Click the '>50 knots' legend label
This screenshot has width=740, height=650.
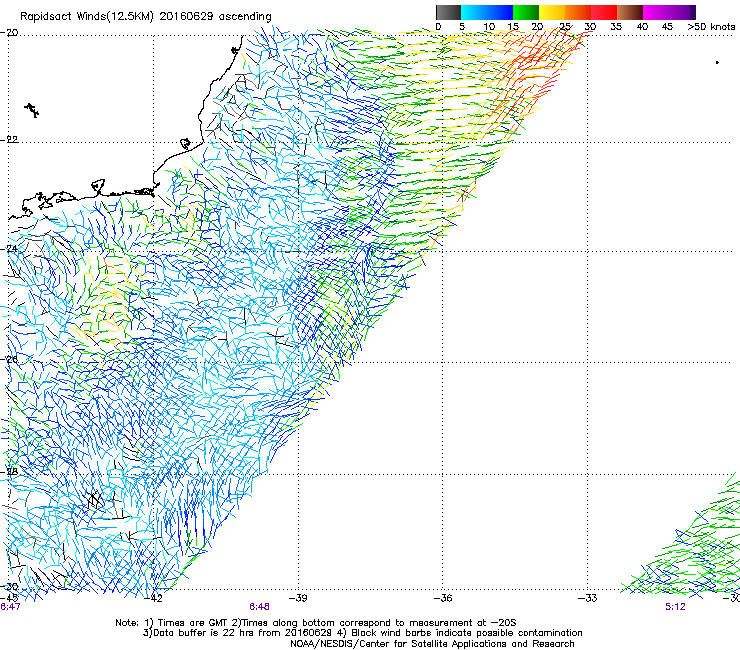711,26
